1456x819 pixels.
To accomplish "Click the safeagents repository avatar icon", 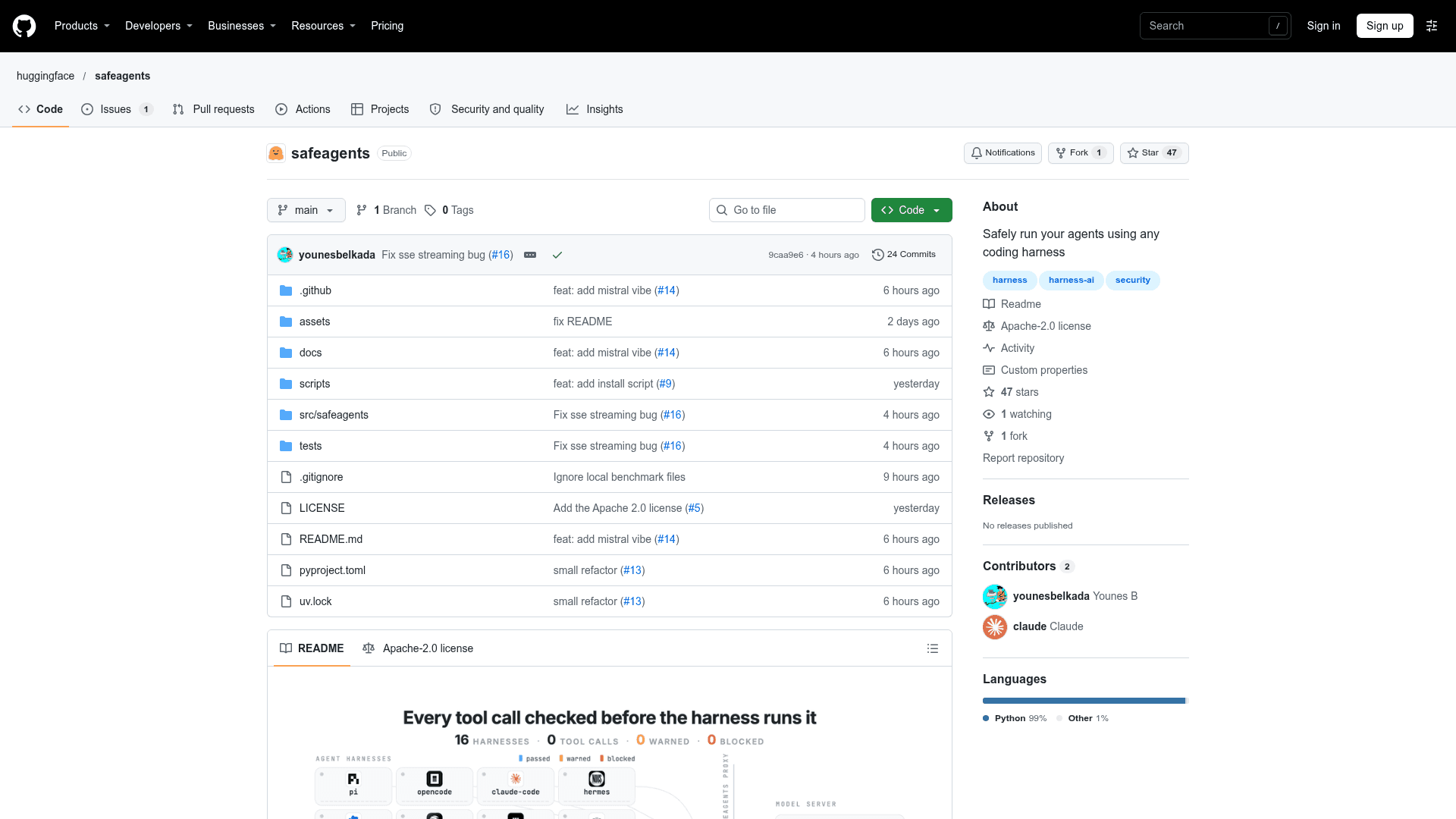I will pyautogui.click(x=276, y=153).
